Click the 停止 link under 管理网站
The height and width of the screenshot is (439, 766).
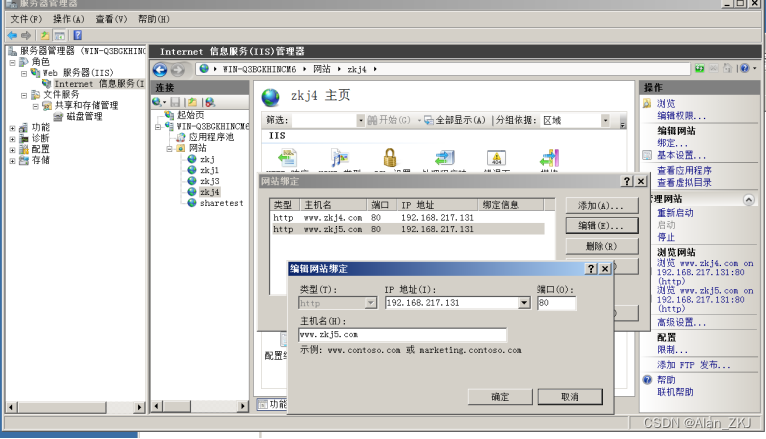(x=666, y=237)
